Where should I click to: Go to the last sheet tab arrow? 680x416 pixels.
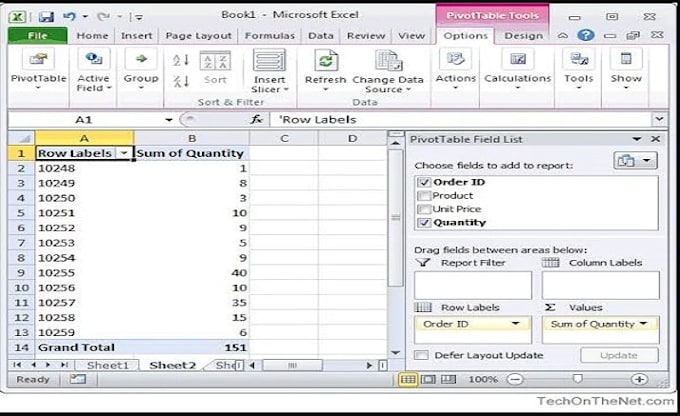point(64,365)
